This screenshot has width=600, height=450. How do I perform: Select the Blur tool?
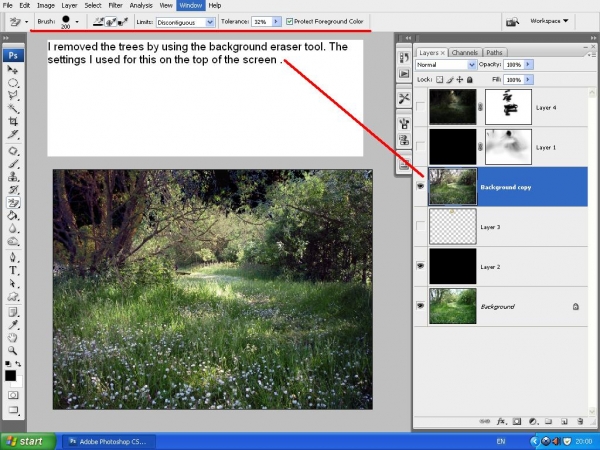[13, 229]
